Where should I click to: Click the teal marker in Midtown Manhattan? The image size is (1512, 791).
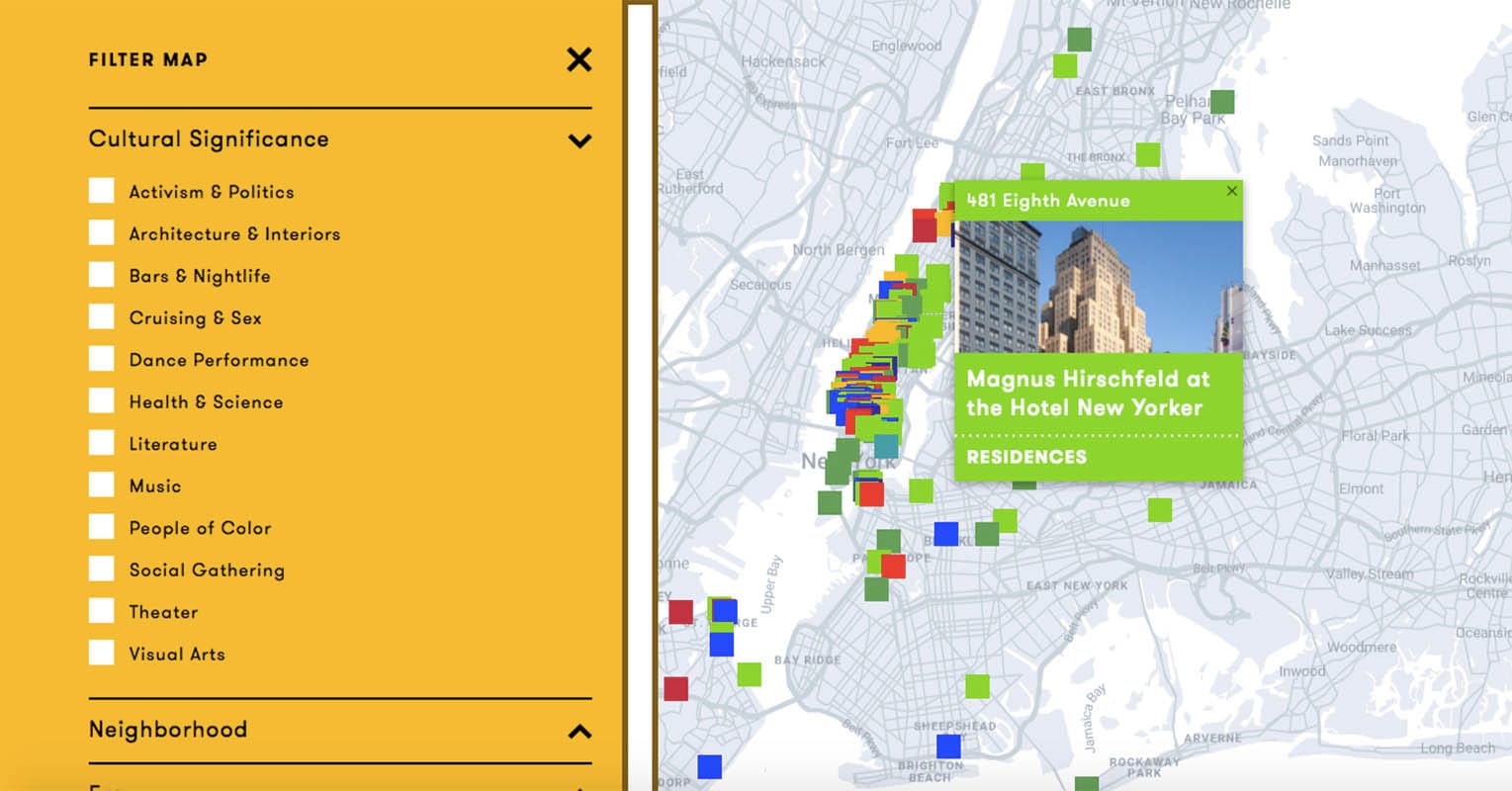coord(887,447)
